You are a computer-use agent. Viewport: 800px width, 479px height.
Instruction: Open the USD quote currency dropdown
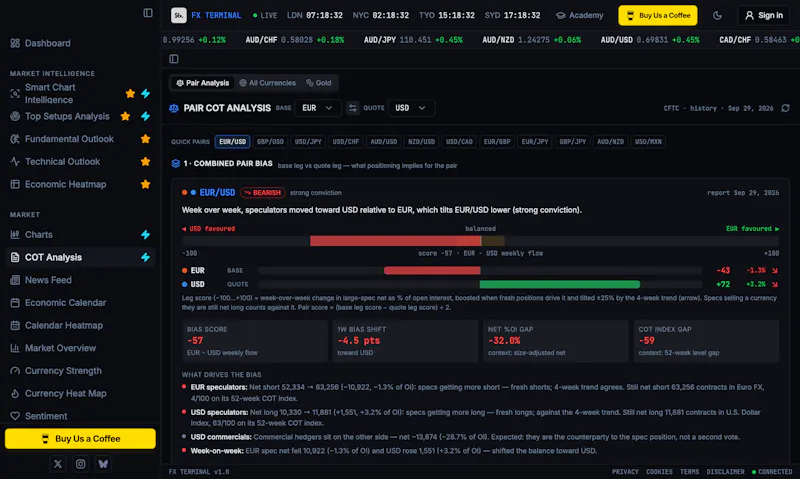[x=411, y=108]
